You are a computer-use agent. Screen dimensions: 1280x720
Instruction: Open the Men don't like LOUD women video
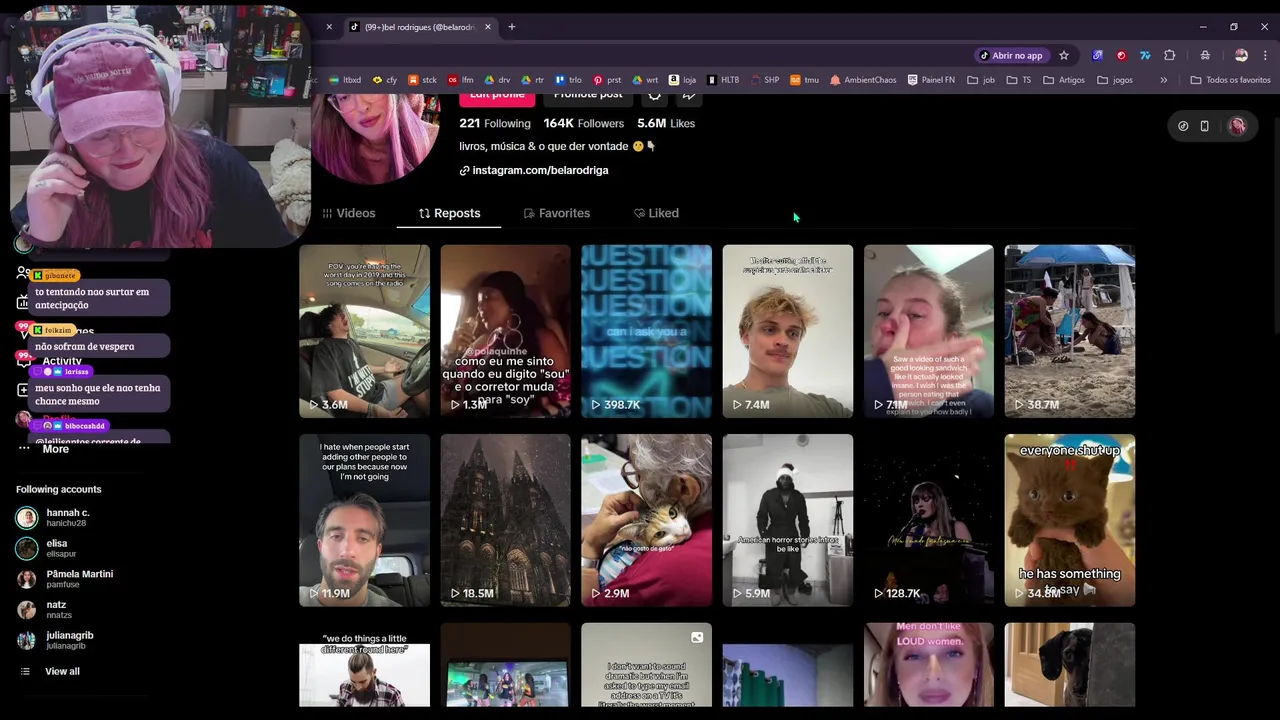(928, 665)
